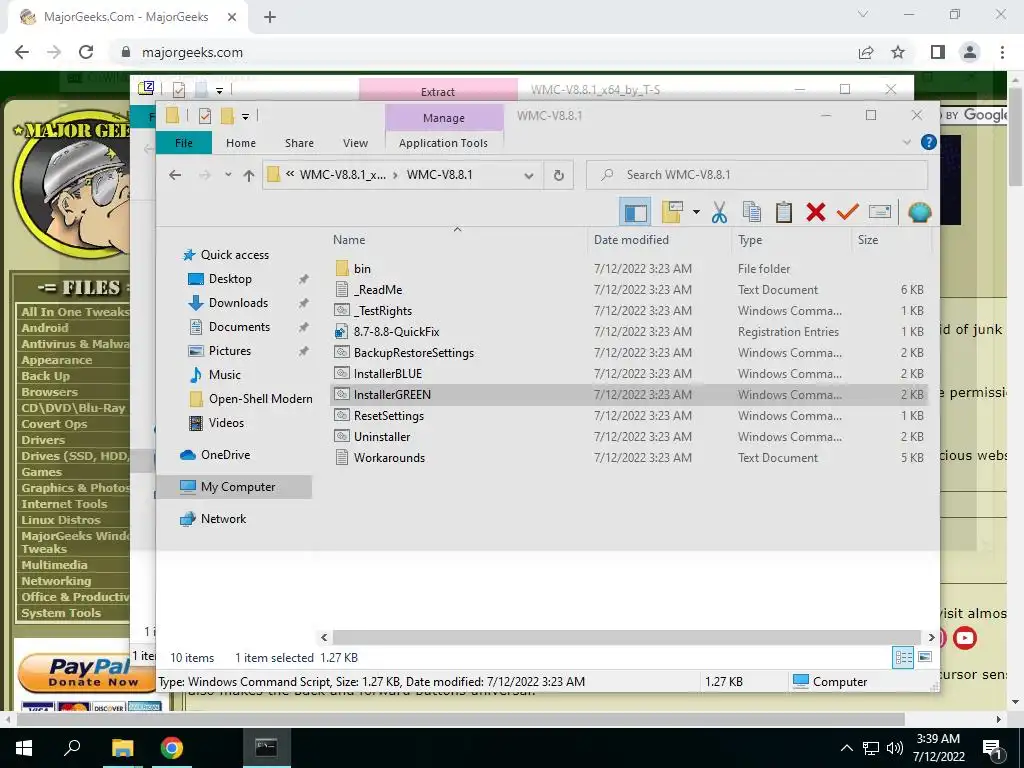Expand the recent locations dropdown chevron
The width and height of the screenshot is (1024, 768).
coord(227,175)
